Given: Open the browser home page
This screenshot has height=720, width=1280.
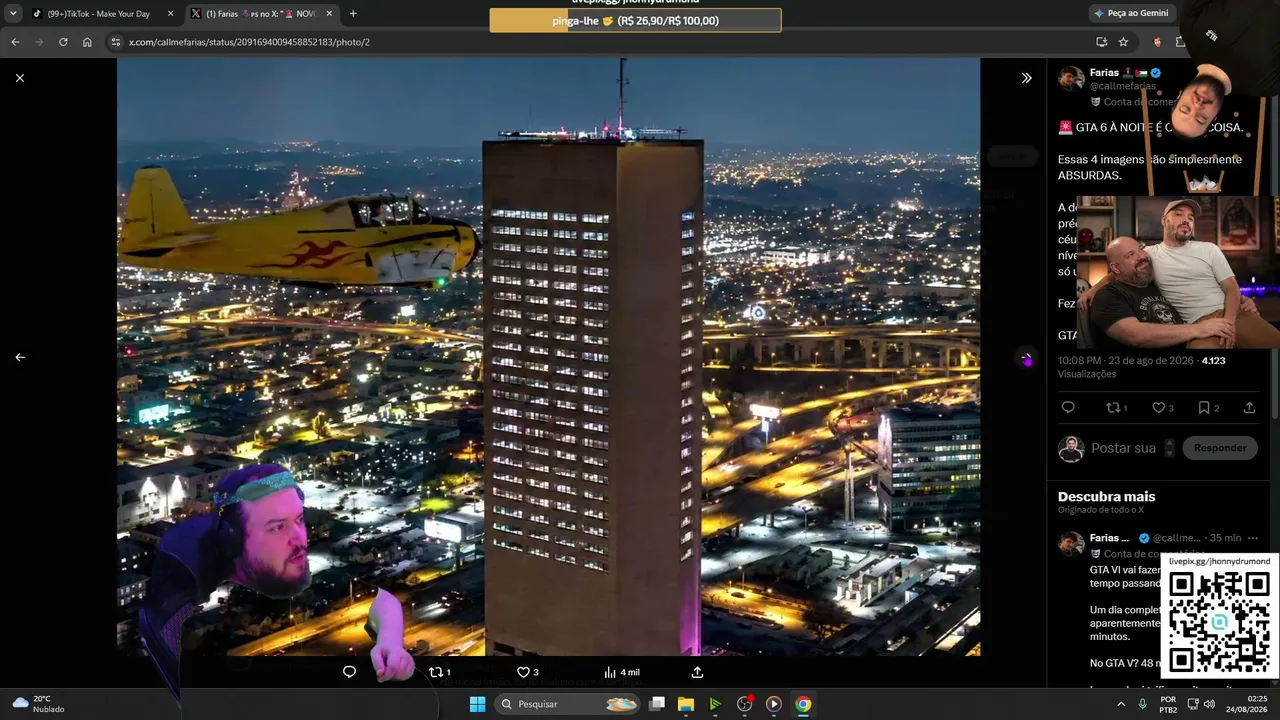Looking at the screenshot, I should [87, 42].
